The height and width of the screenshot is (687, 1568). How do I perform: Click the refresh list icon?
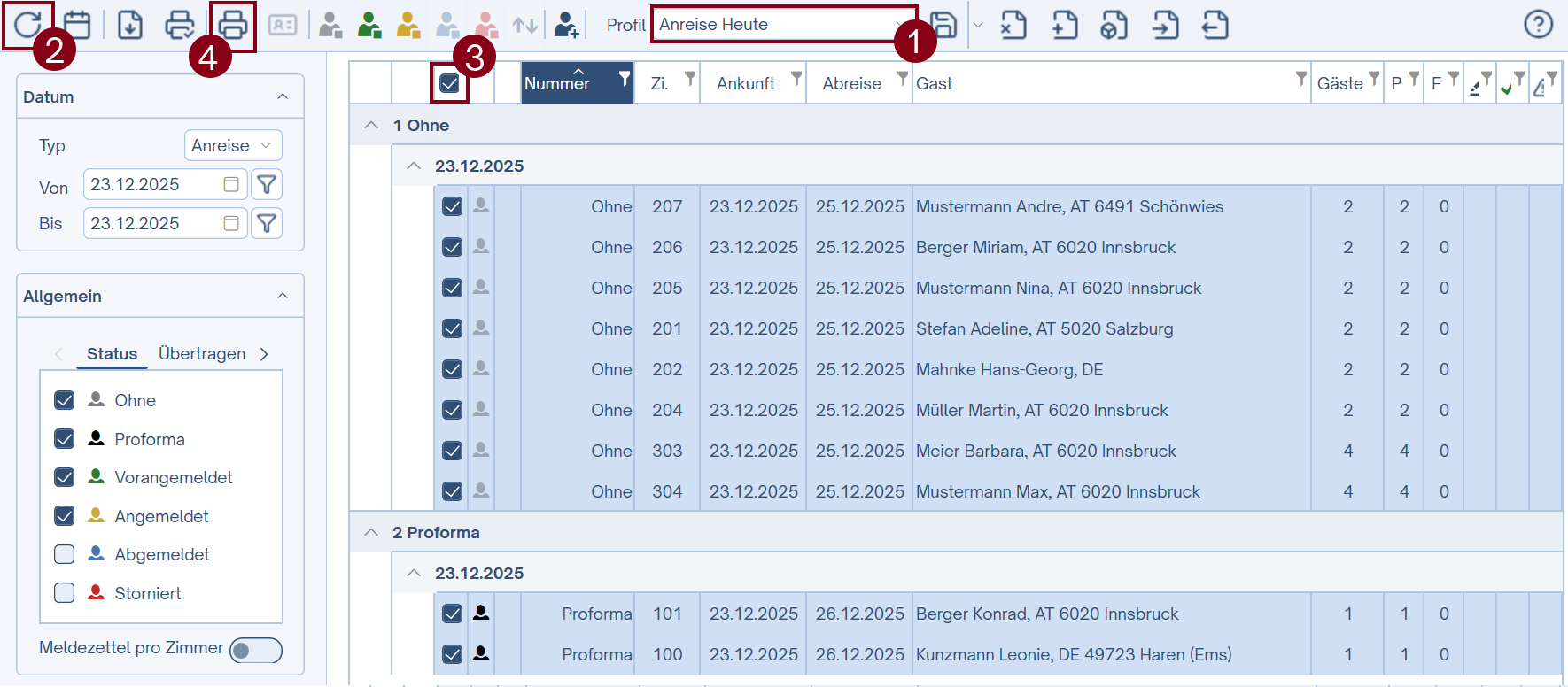pos(27,25)
